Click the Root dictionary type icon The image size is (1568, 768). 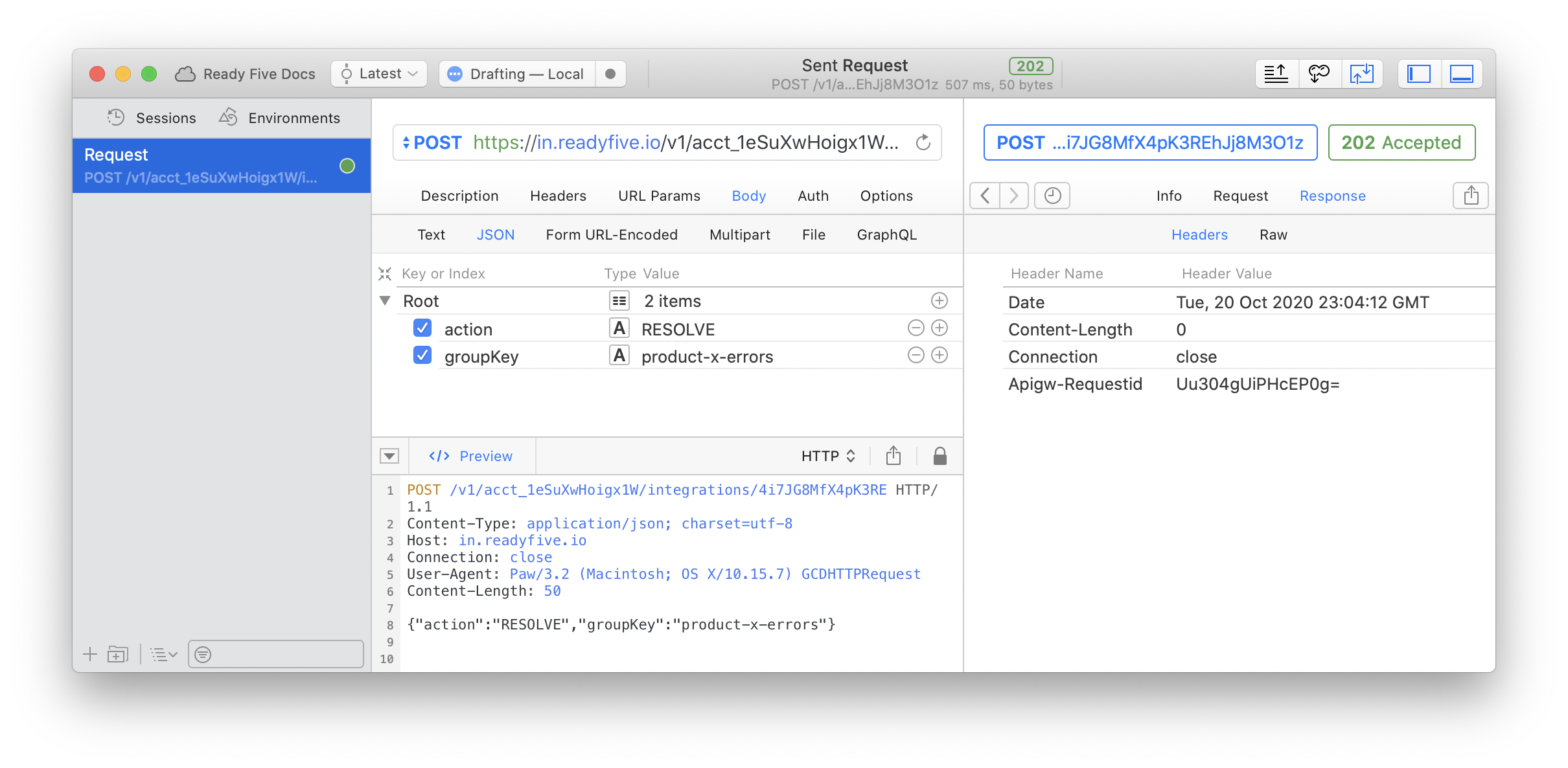click(619, 300)
